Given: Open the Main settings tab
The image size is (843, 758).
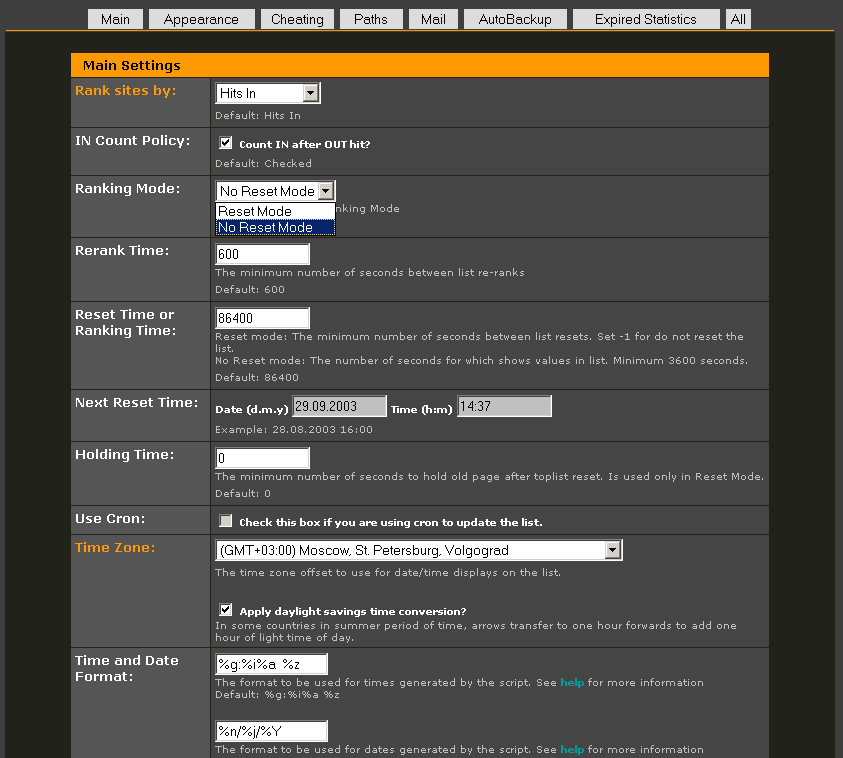Looking at the screenshot, I should point(115,19).
